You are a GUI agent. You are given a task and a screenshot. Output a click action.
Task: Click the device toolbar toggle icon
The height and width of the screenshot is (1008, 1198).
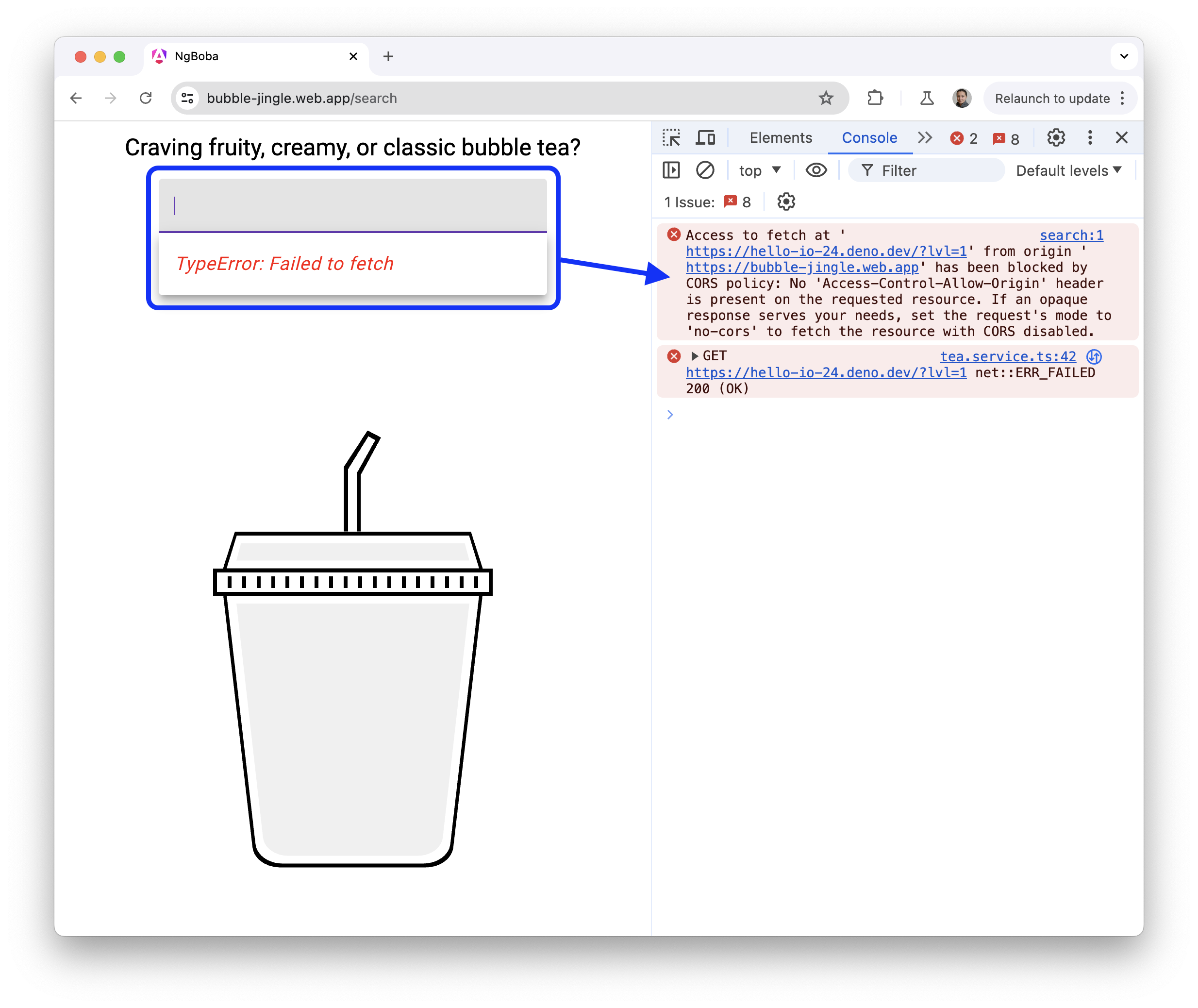coord(707,137)
